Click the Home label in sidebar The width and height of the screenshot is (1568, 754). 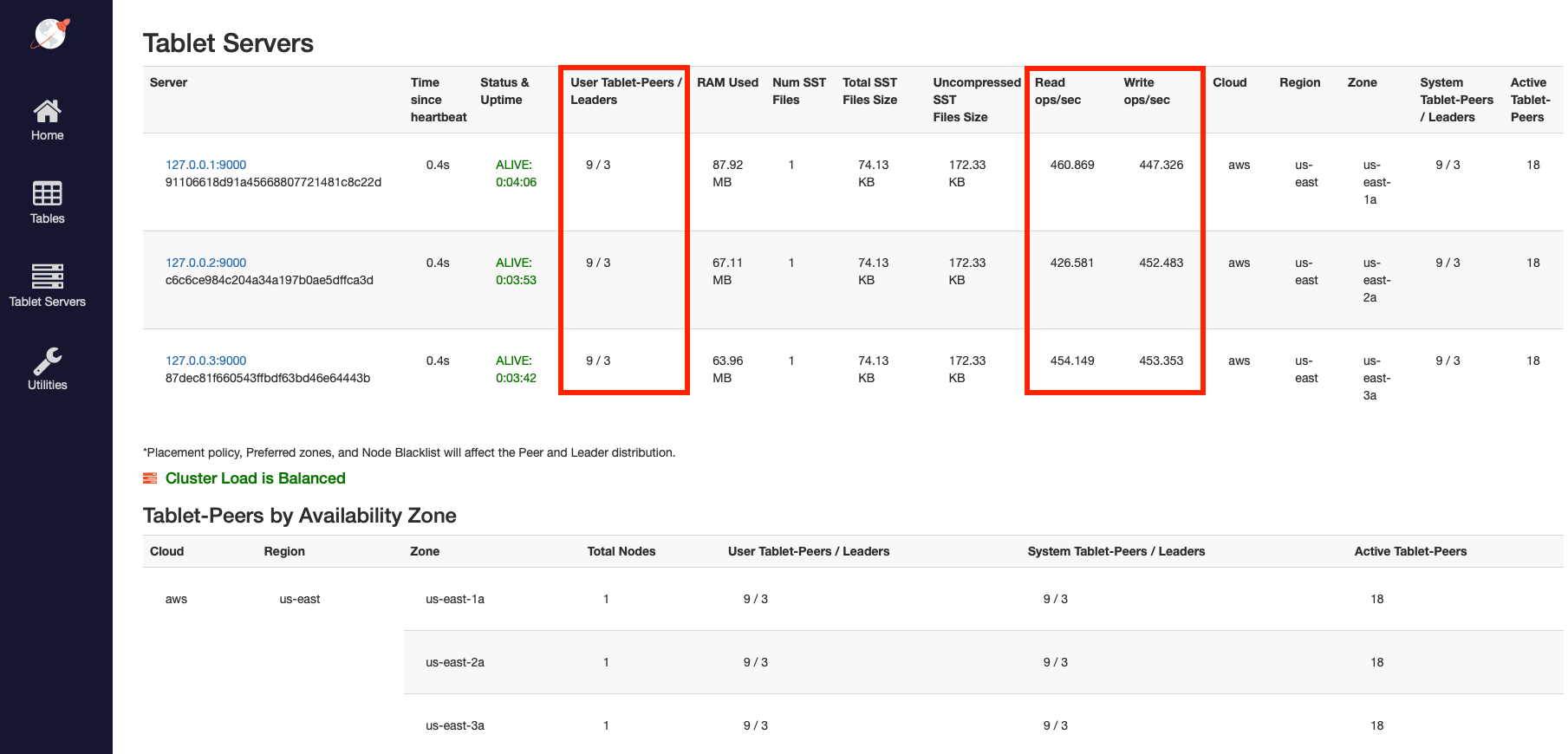coord(47,135)
